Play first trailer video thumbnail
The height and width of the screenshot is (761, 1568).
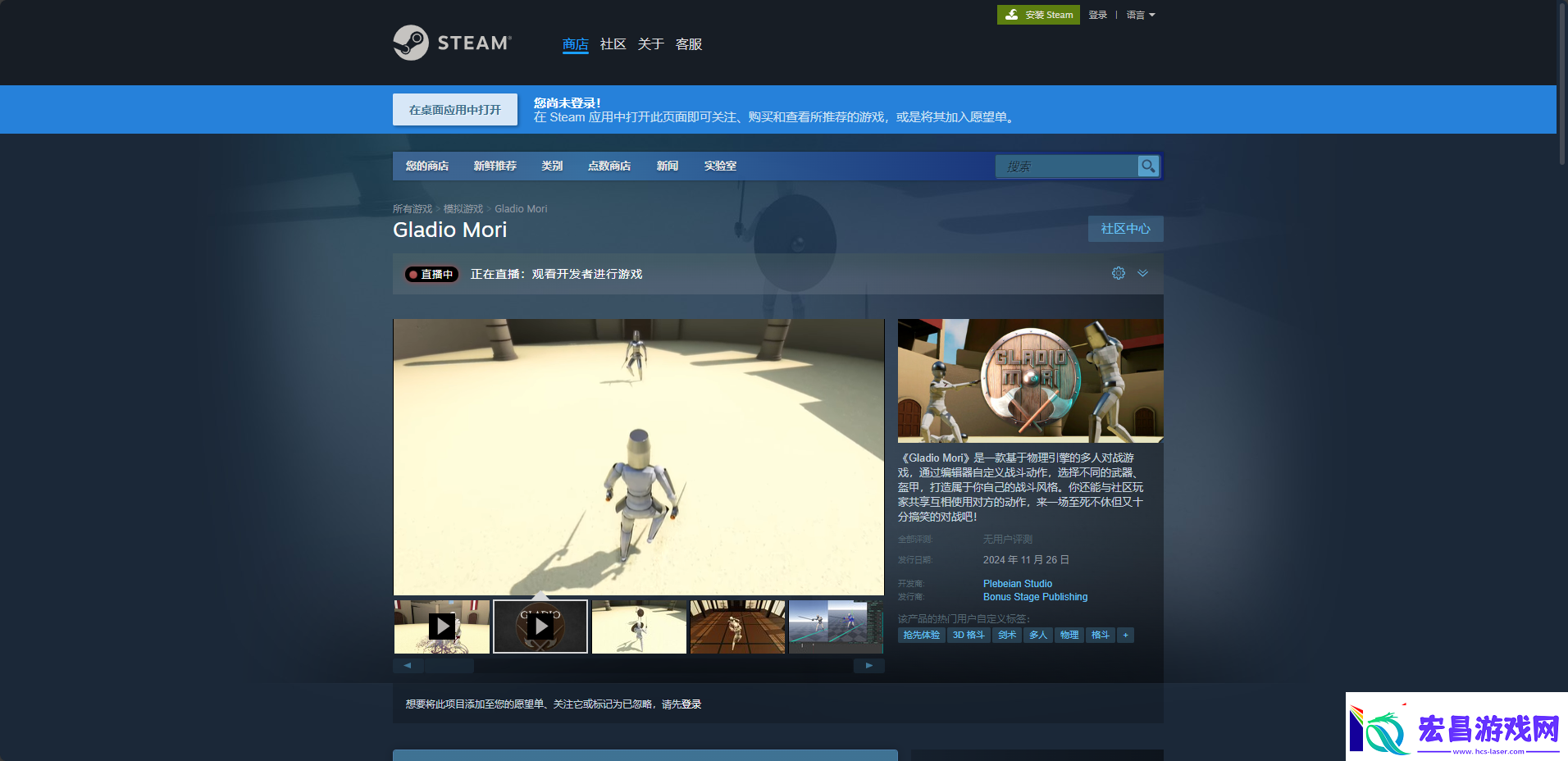pos(442,627)
